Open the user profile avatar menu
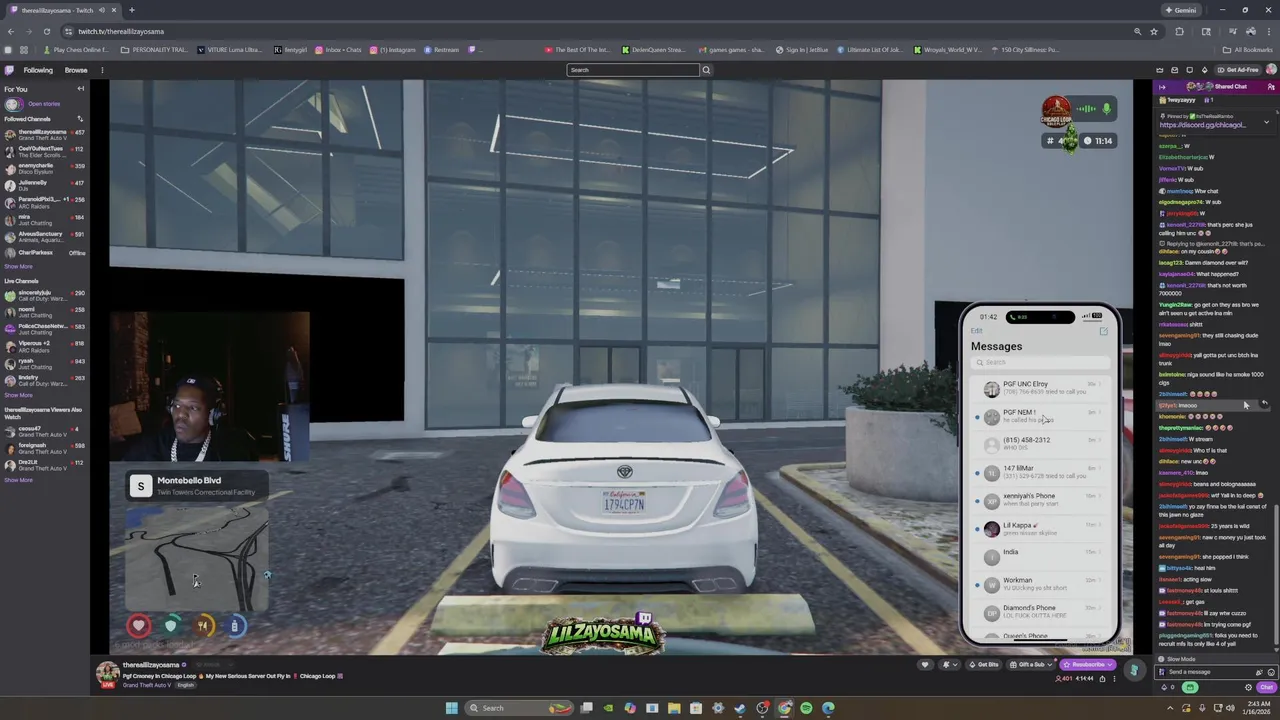The height and width of the screenshot is (720, 1280). tap(1271, 70)
